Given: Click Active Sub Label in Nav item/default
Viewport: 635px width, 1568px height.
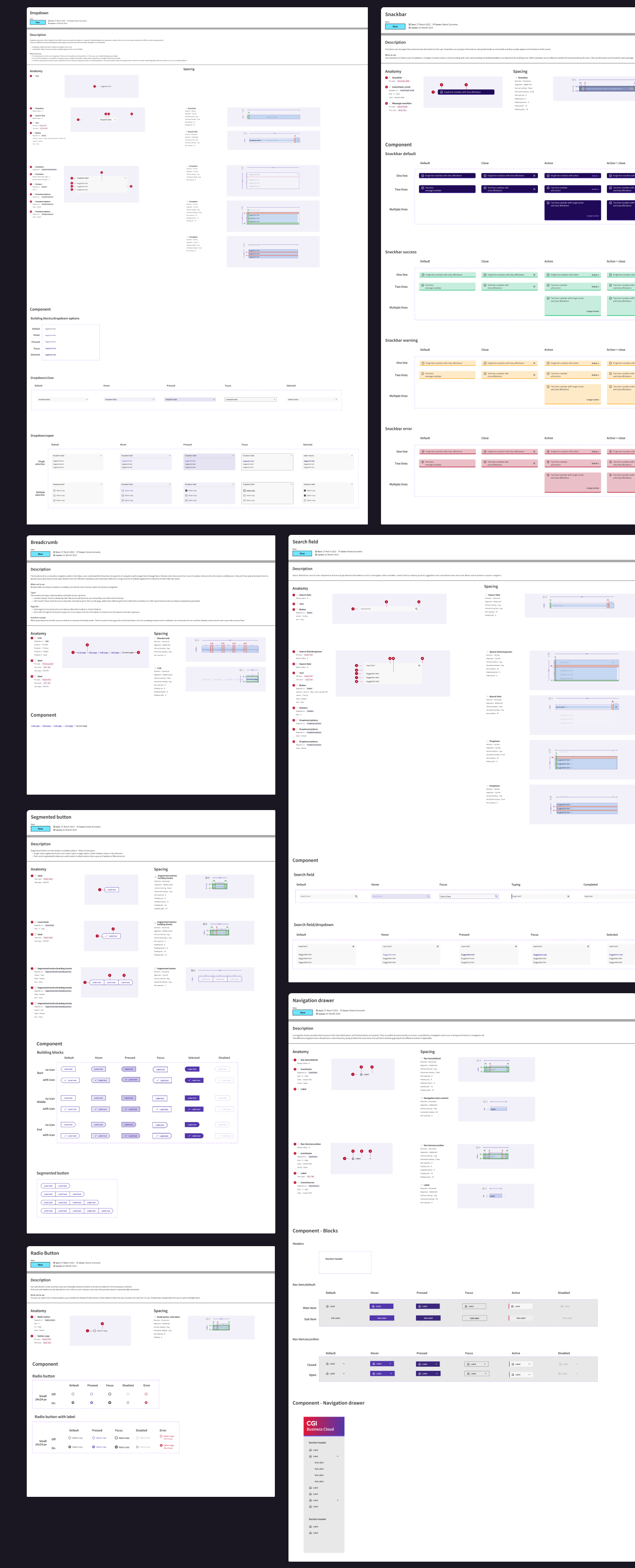Looking at the screenshot, I should (521, 1318).
